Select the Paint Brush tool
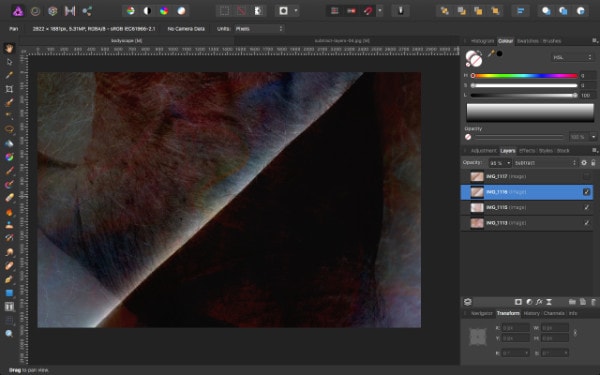The width and height of the screenshot is (600, 375). 9,171
